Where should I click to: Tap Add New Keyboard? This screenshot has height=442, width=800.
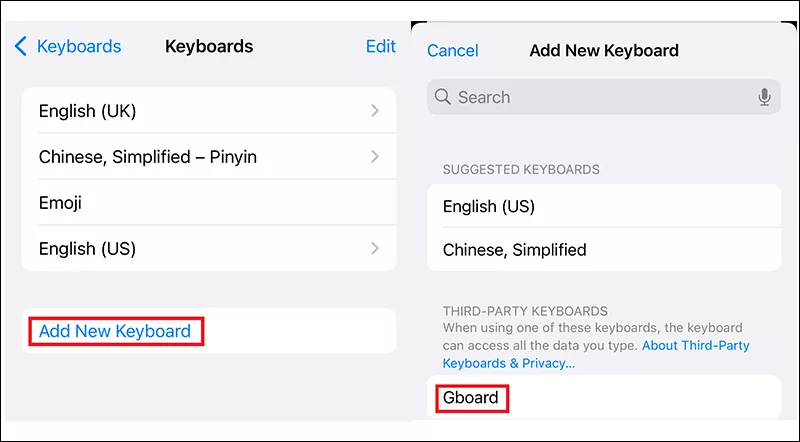115,331
